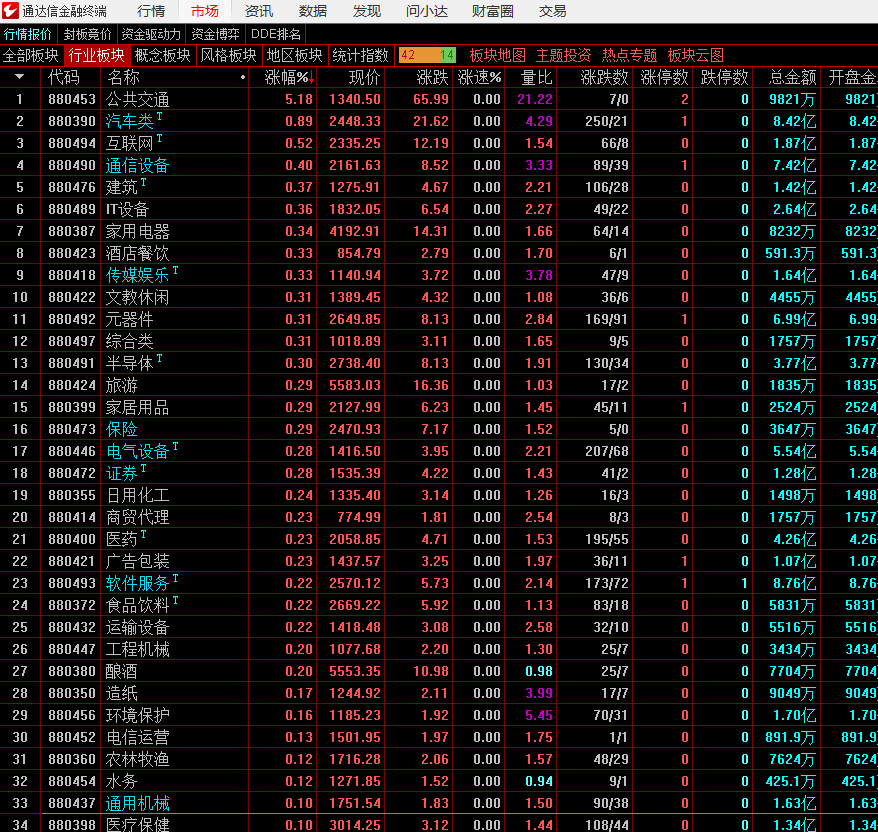This screenshot has width=878, height=832.
Task: Select the 封板竞价 sub-tab
Action: pos(87,34)
